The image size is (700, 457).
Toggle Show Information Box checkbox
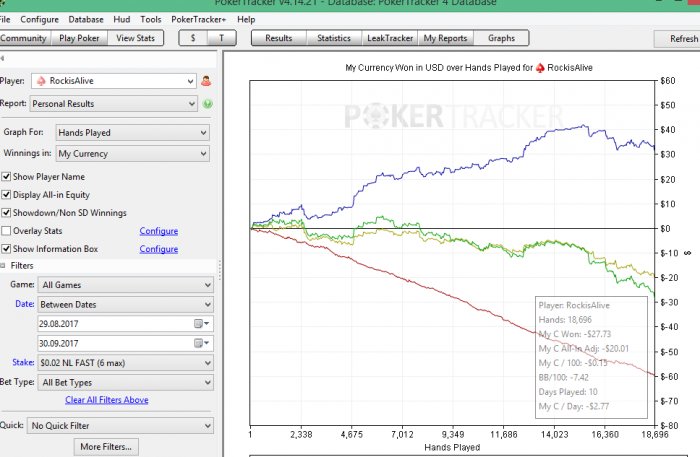(6, 249)
